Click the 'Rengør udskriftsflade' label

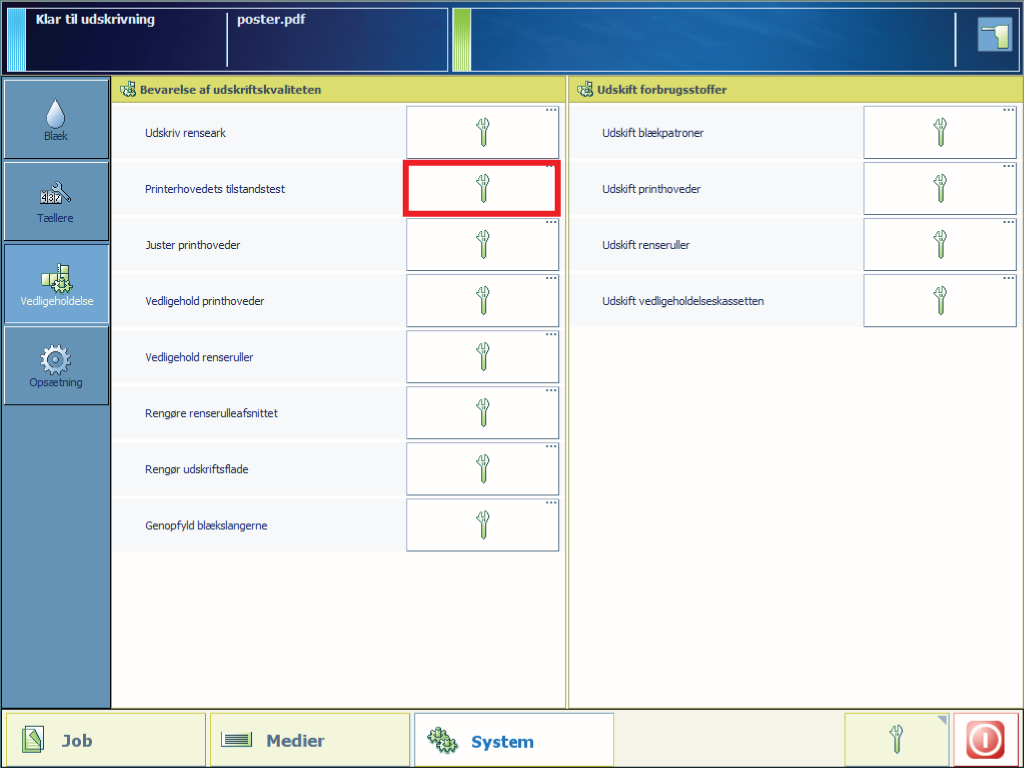click(197, 470)
